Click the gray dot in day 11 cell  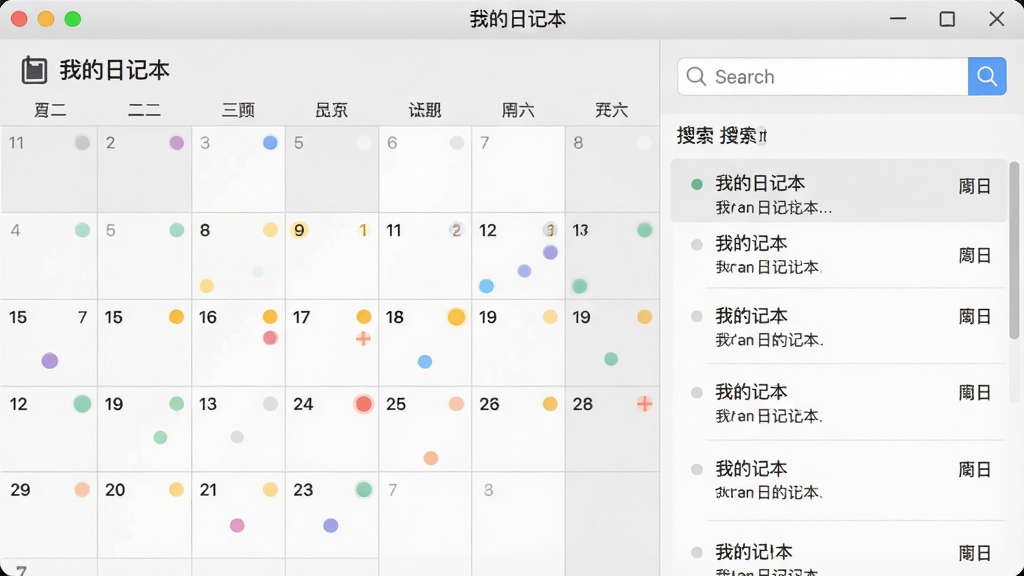click(82, 142)
